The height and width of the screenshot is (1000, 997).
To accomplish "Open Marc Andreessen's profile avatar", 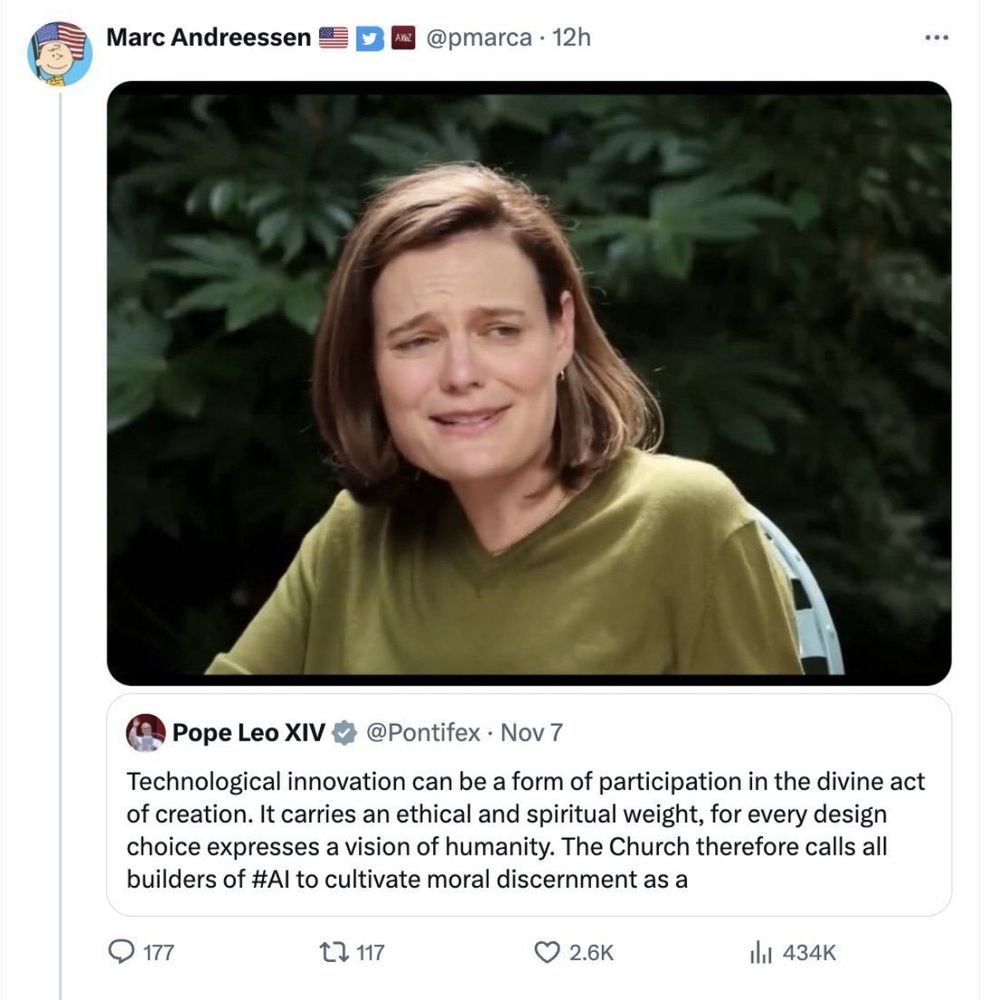I will pyautogui.click(x=55, y=46).
